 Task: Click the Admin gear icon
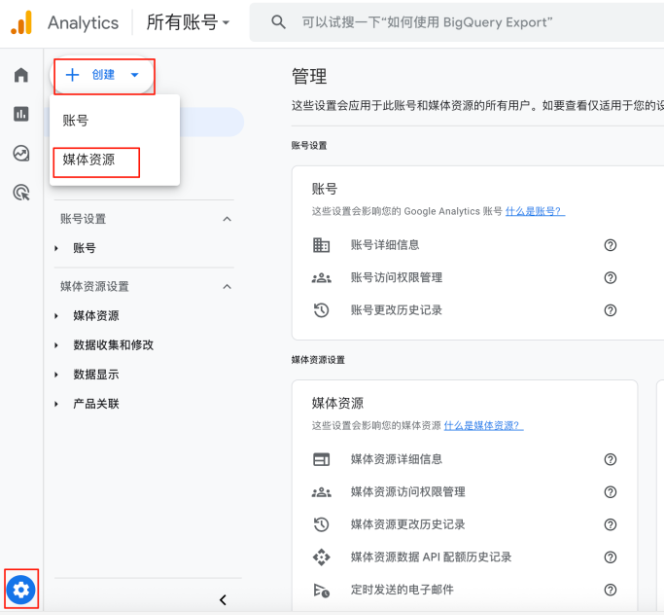click(22, 591)
